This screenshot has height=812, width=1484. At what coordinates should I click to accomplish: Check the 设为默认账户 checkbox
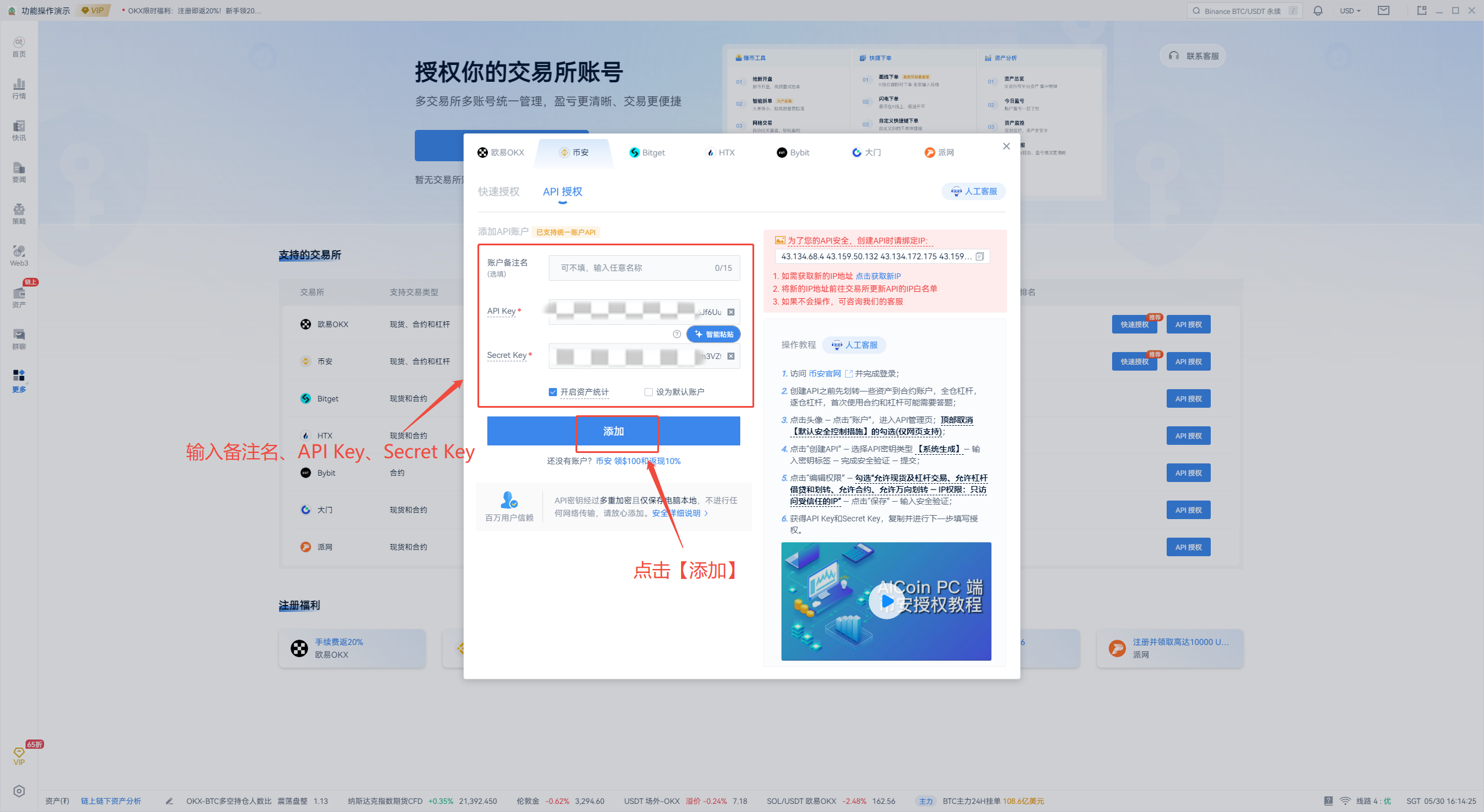coord(649,392)
